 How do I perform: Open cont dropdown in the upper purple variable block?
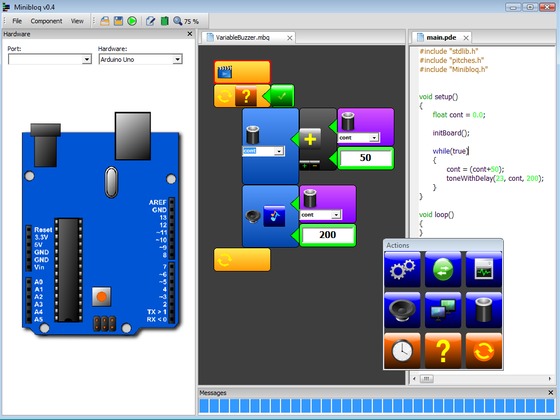coord(374,138)
